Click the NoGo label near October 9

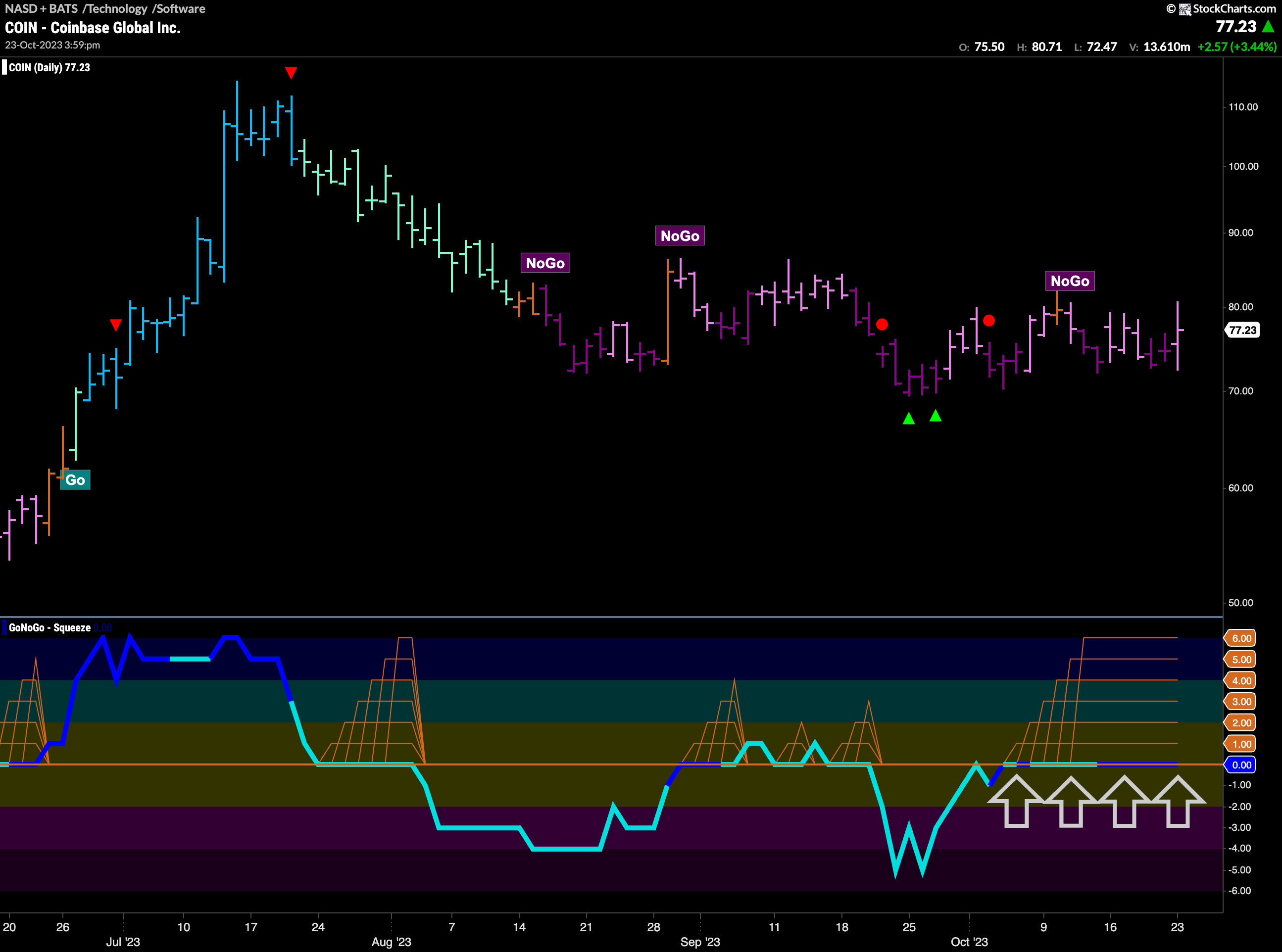coord(1069,281)
